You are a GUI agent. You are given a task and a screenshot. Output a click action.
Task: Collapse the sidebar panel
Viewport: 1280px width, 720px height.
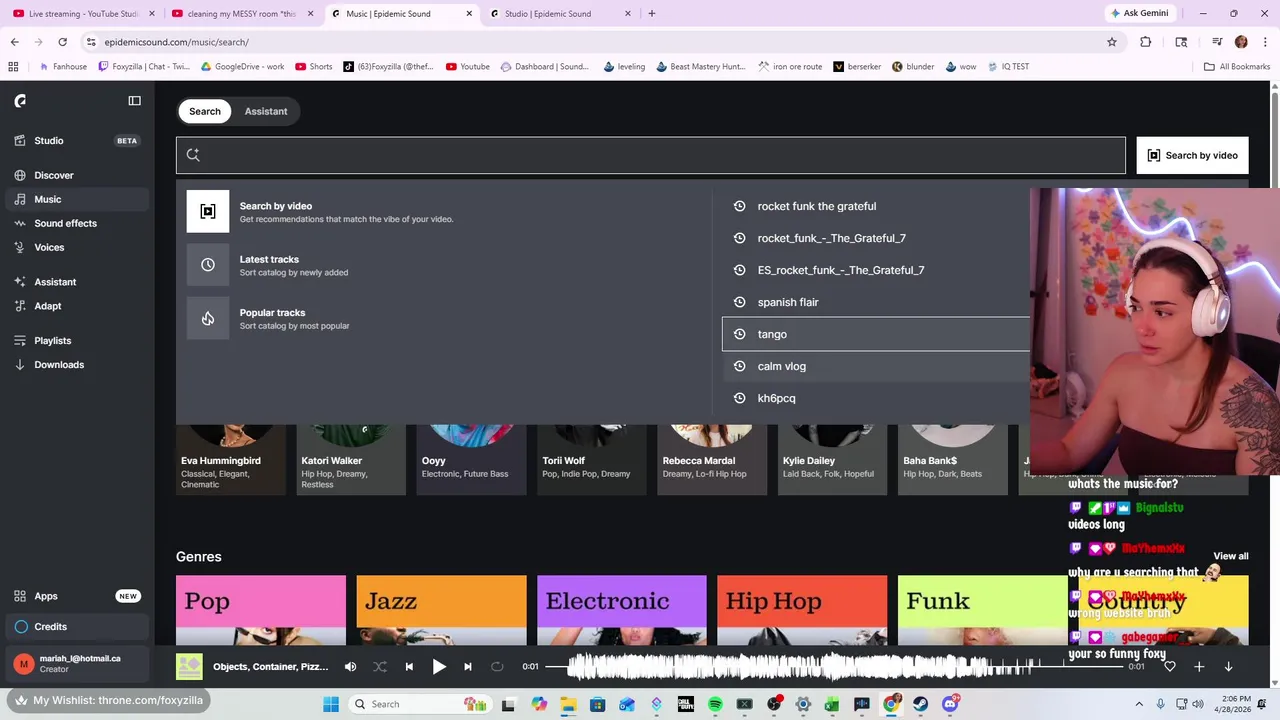click(x=135, y=101)
